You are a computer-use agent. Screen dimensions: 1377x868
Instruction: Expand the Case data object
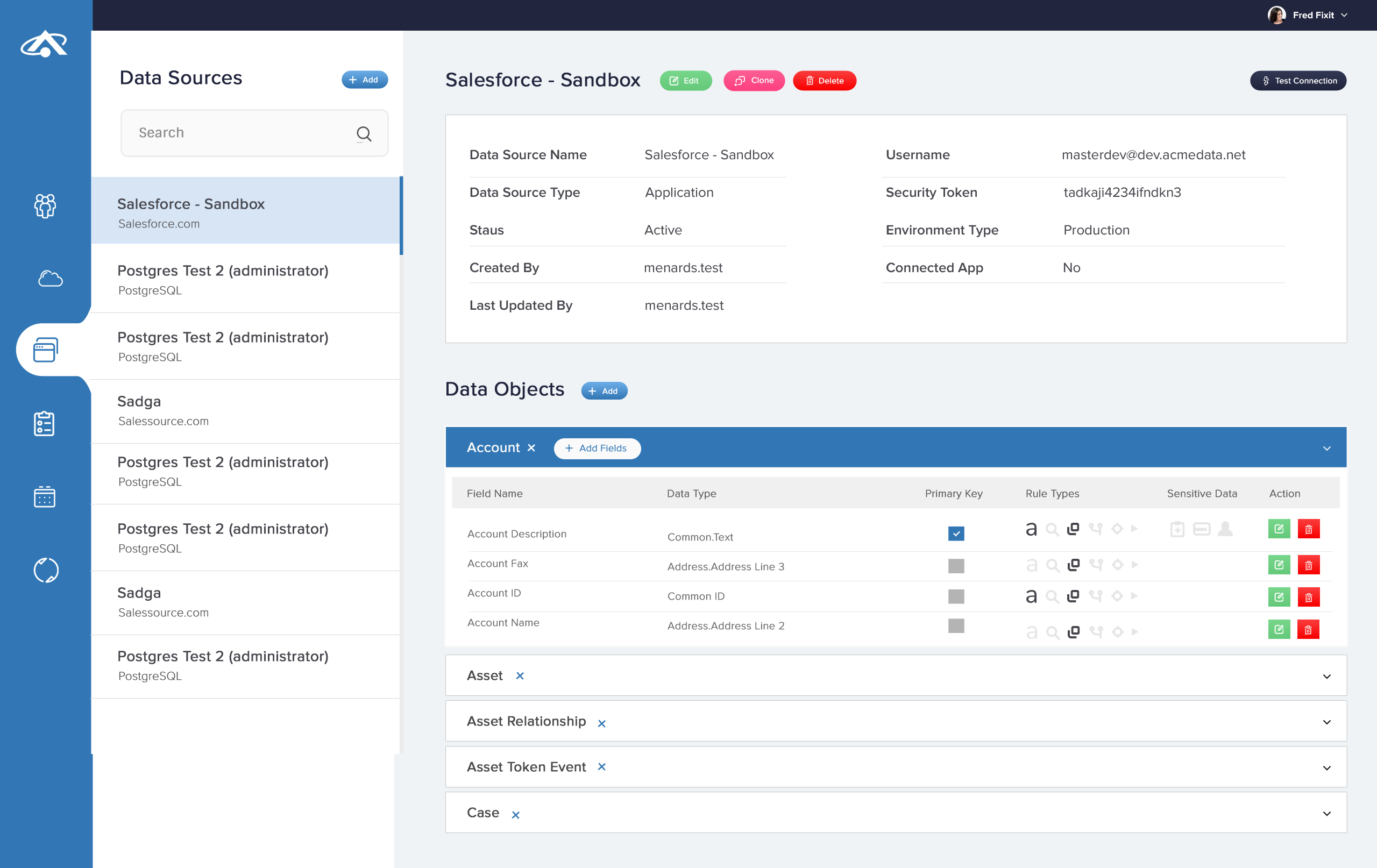coord(1326,814)
